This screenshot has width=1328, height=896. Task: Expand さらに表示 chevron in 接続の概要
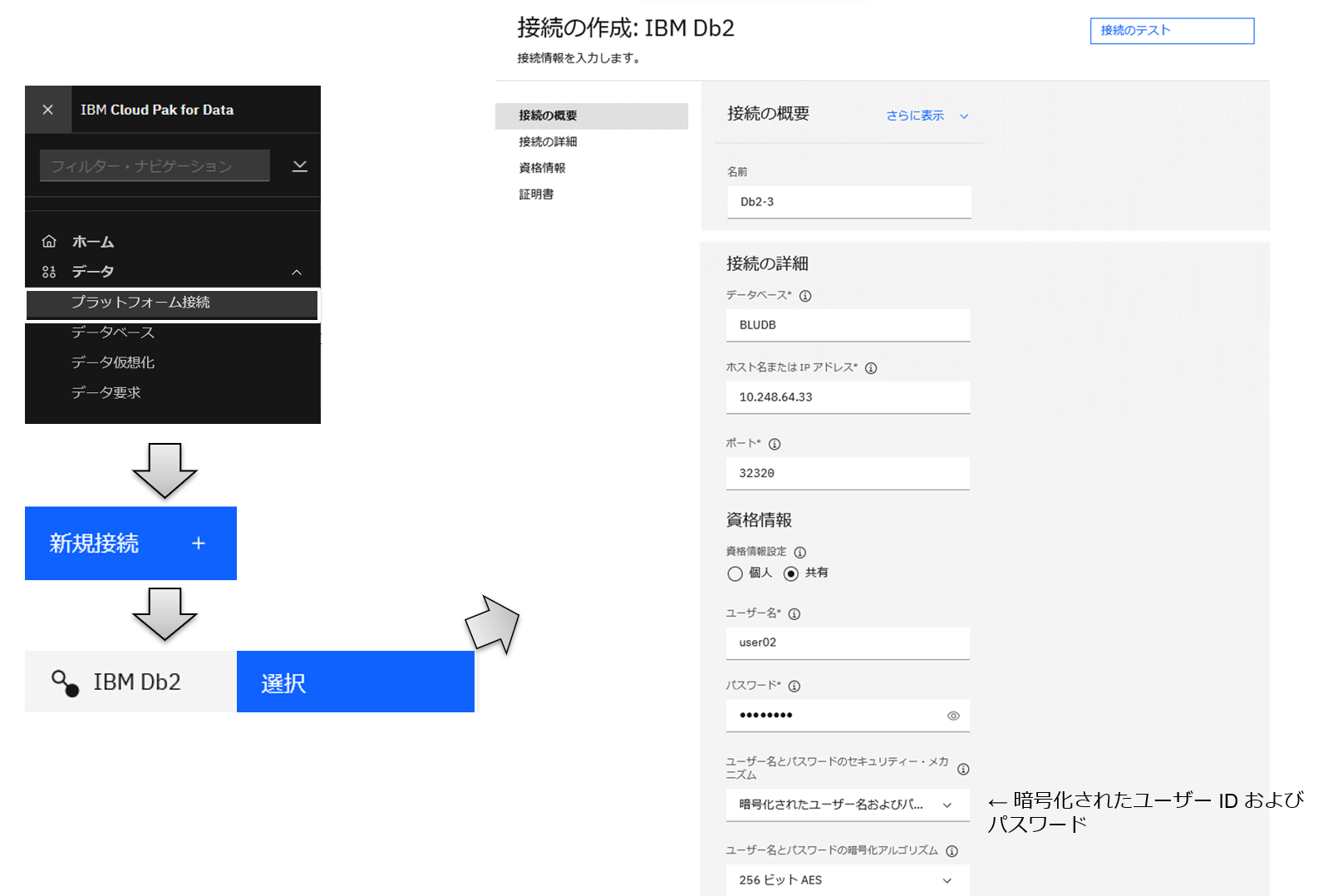[x=964, y=116]
